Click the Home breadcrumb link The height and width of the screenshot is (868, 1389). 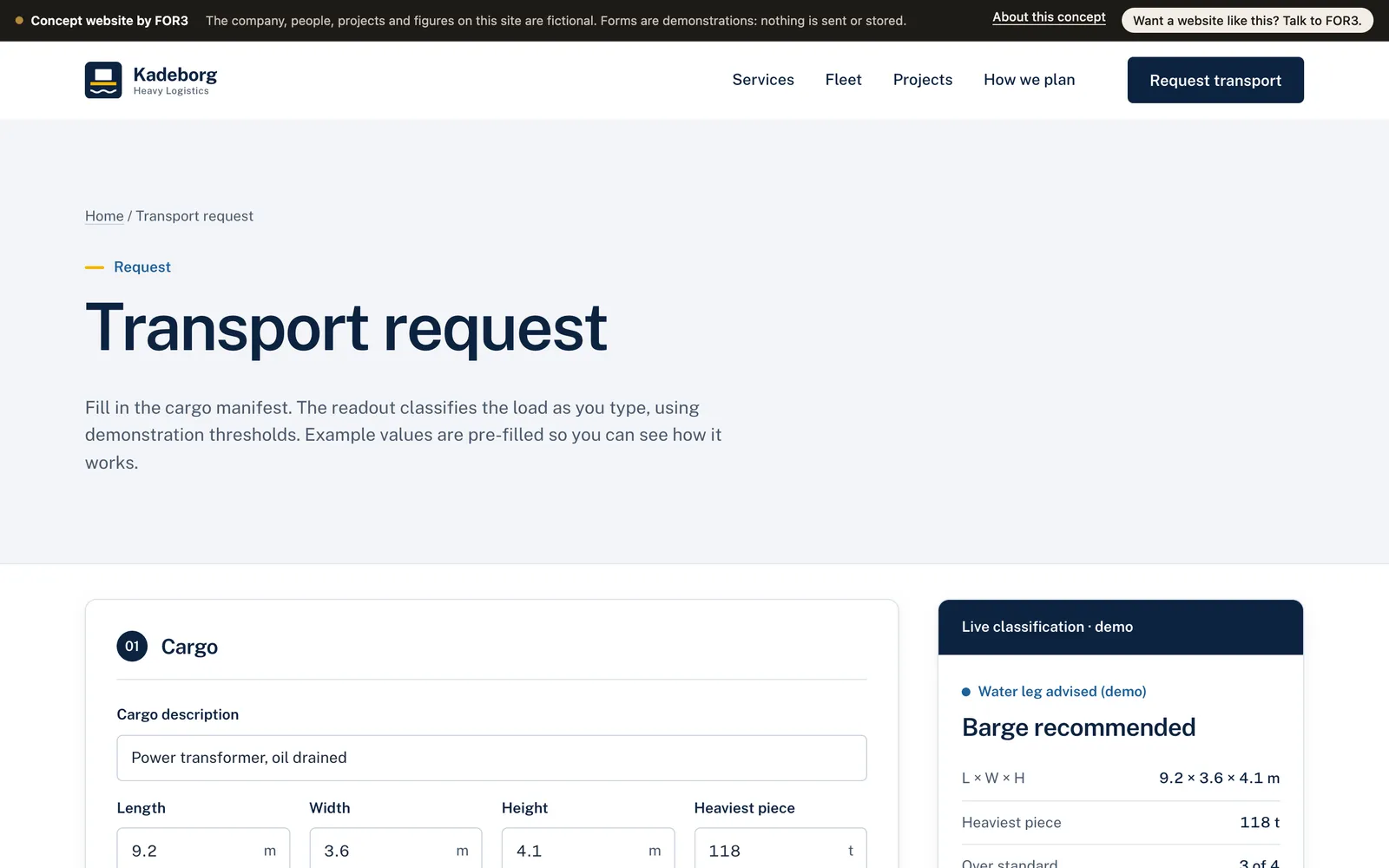(x=104, y=216)
